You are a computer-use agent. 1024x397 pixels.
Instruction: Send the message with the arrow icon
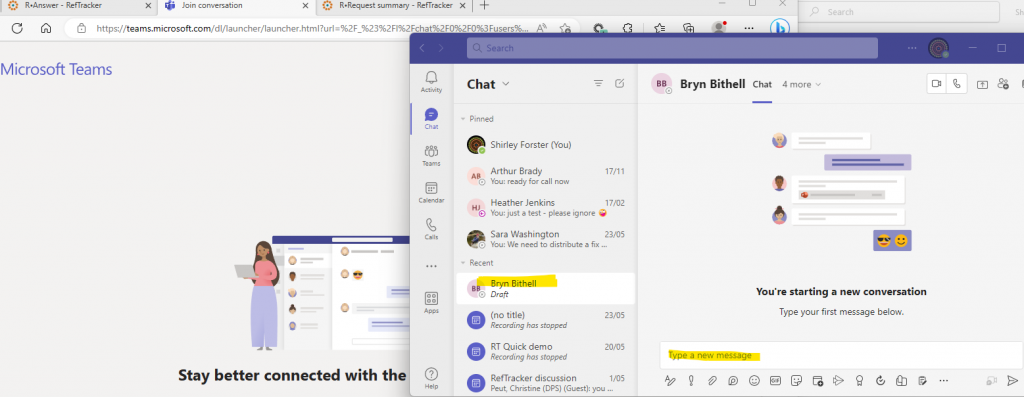click(1012, 380)
